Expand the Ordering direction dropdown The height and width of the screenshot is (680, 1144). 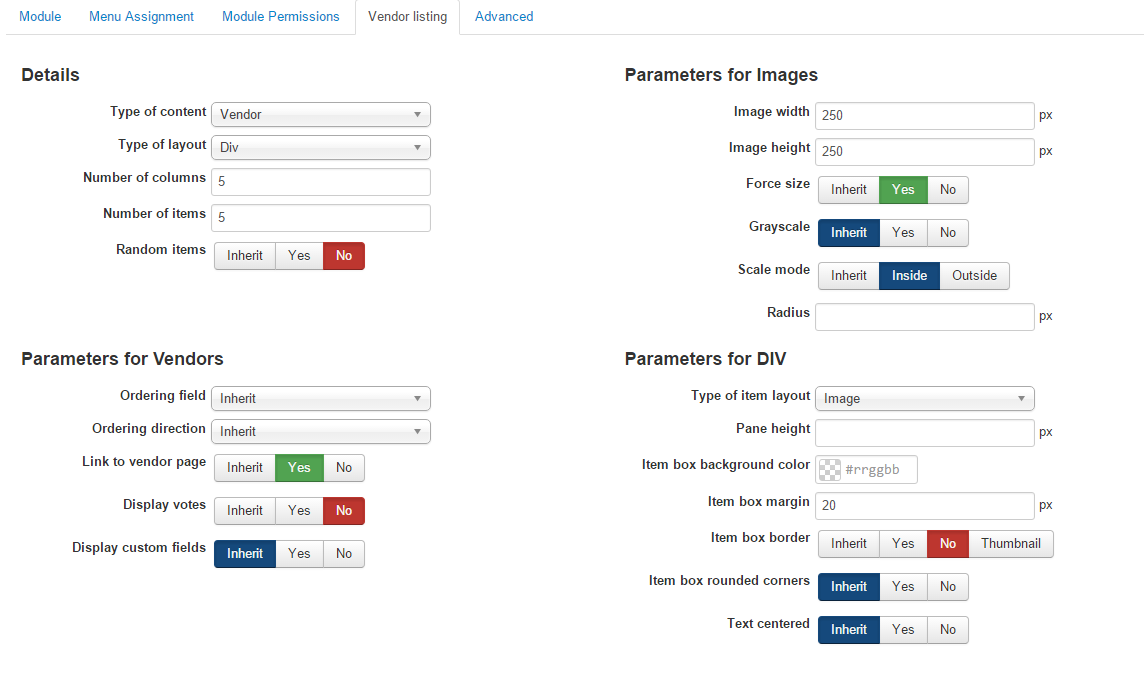pyautogui.click(x=320, y=432)
